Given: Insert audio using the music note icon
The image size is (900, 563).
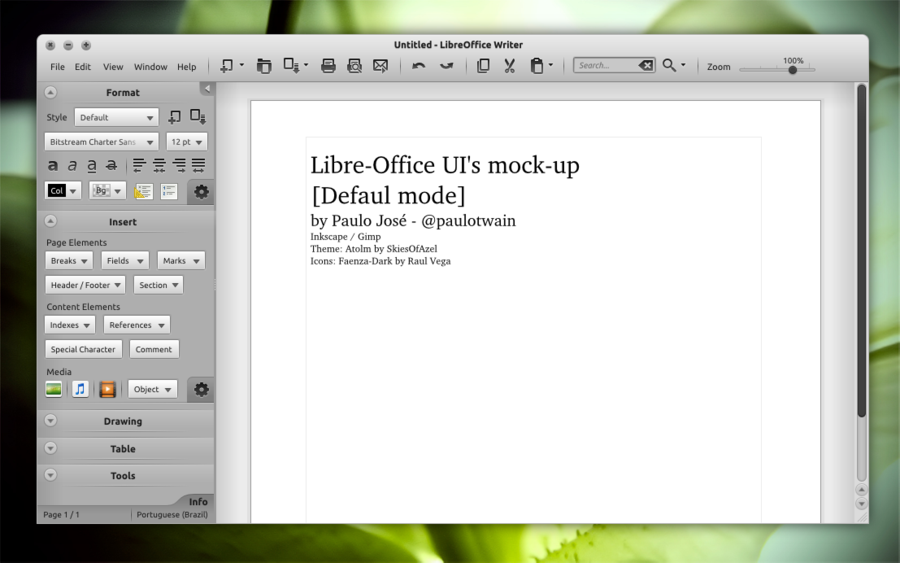Looking at the screenshot, I should [x=80, y=389].
